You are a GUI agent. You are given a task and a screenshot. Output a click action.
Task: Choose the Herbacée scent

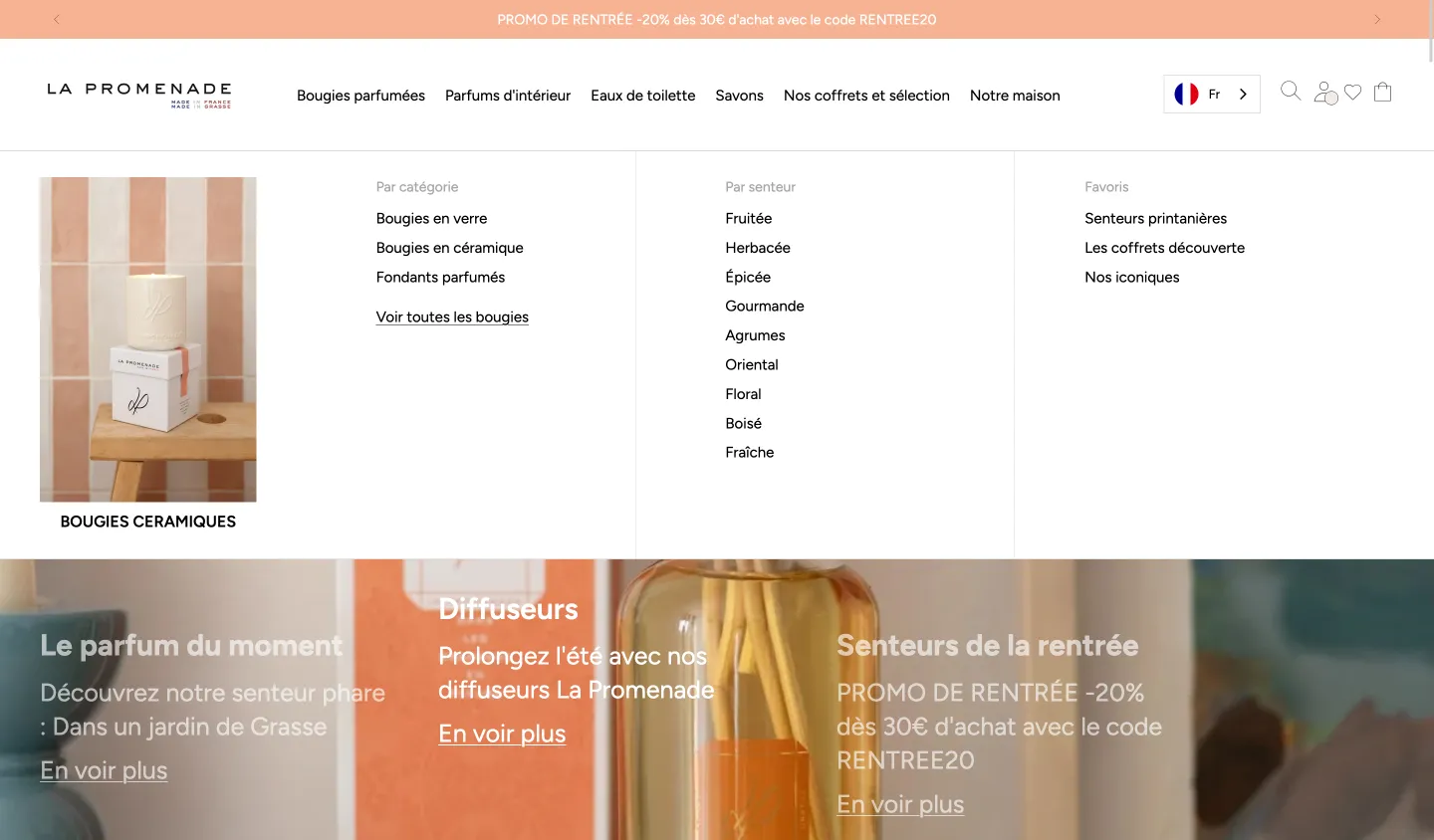758,248
